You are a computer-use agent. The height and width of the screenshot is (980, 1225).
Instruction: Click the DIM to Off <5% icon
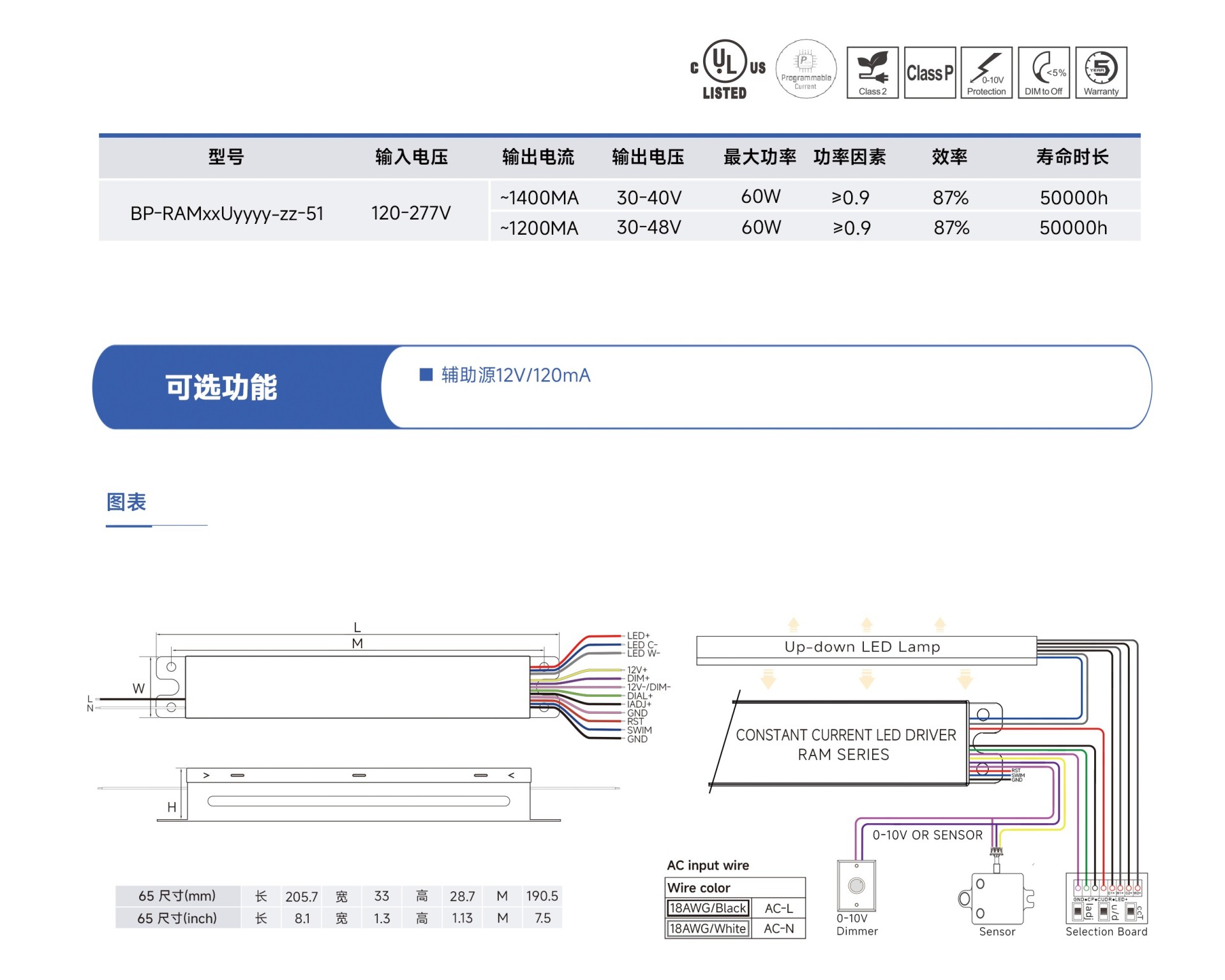click(x=1044, y=72)
